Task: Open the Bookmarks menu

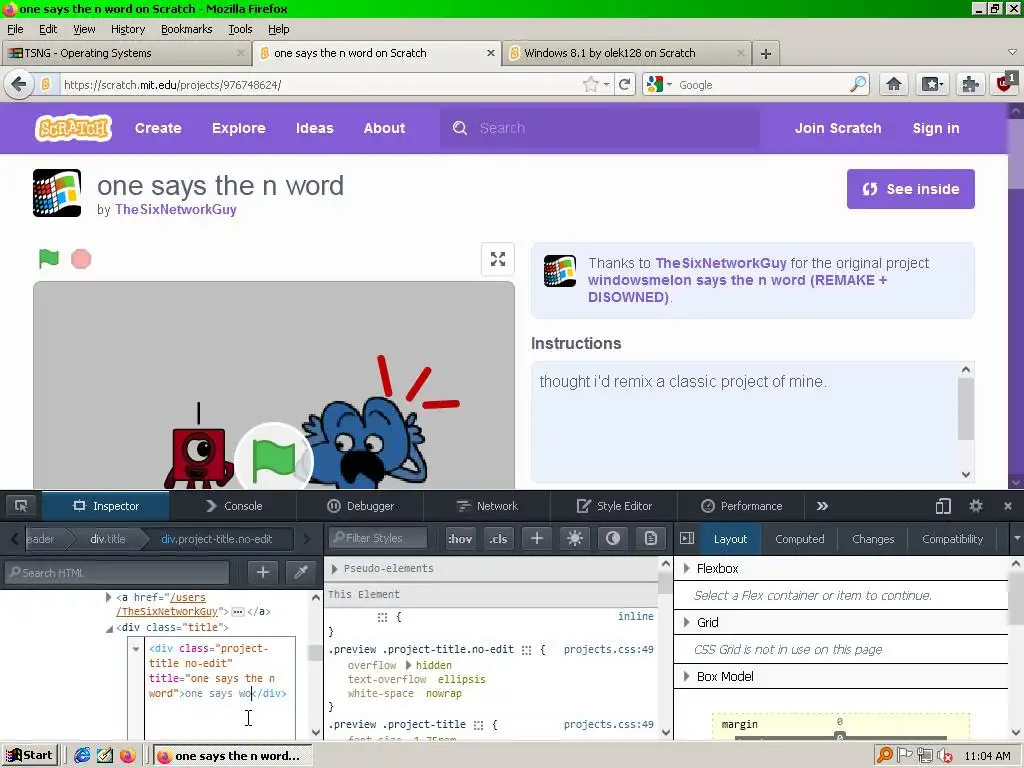Action: [186, 29]
